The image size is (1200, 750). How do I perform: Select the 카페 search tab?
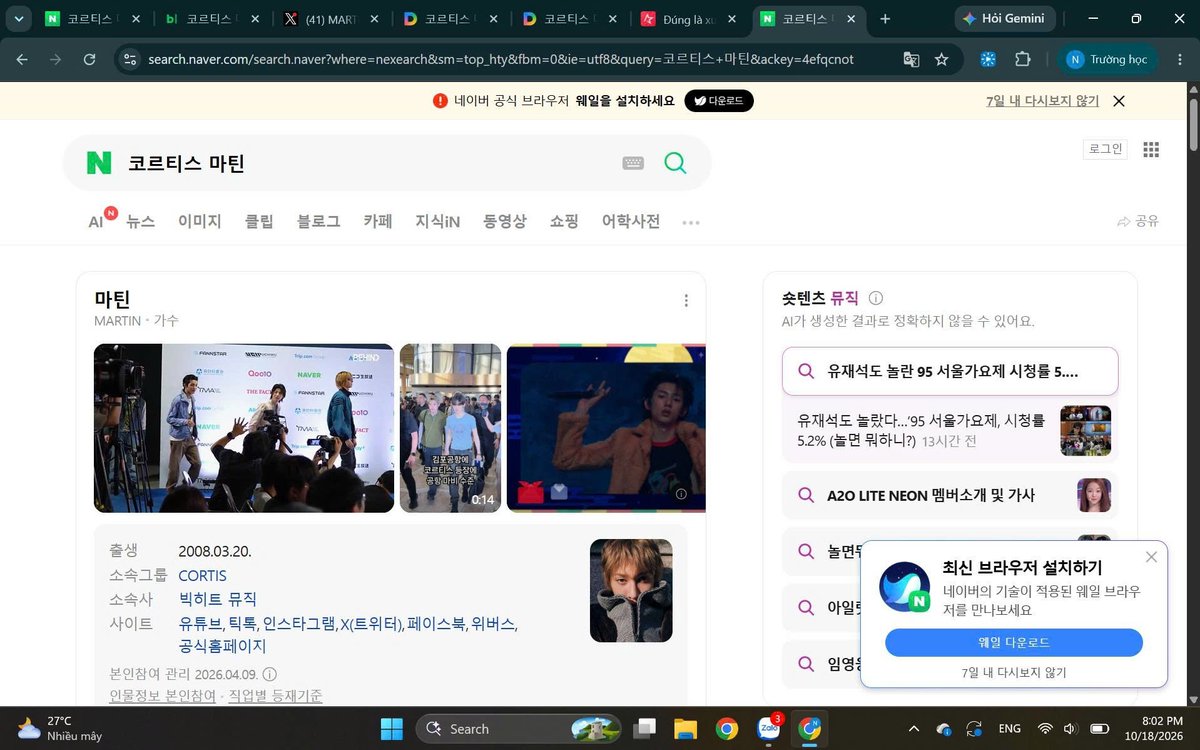click(x=378, y=221)
